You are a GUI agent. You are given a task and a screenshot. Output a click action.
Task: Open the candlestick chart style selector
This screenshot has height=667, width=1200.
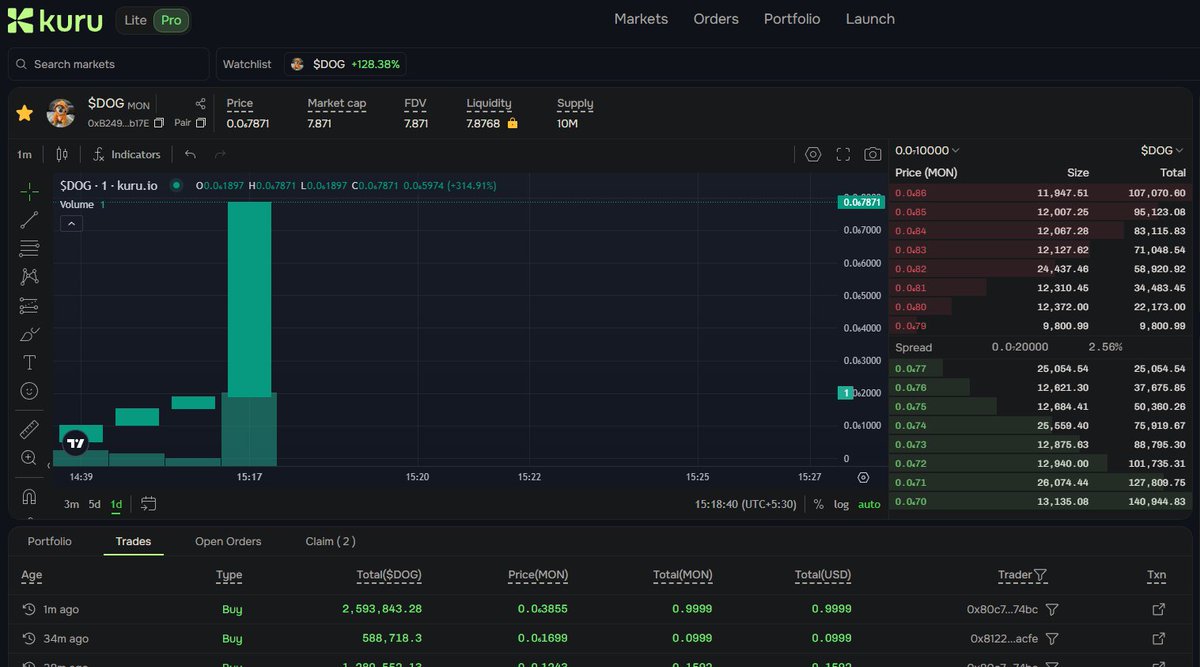click(62, 154)
